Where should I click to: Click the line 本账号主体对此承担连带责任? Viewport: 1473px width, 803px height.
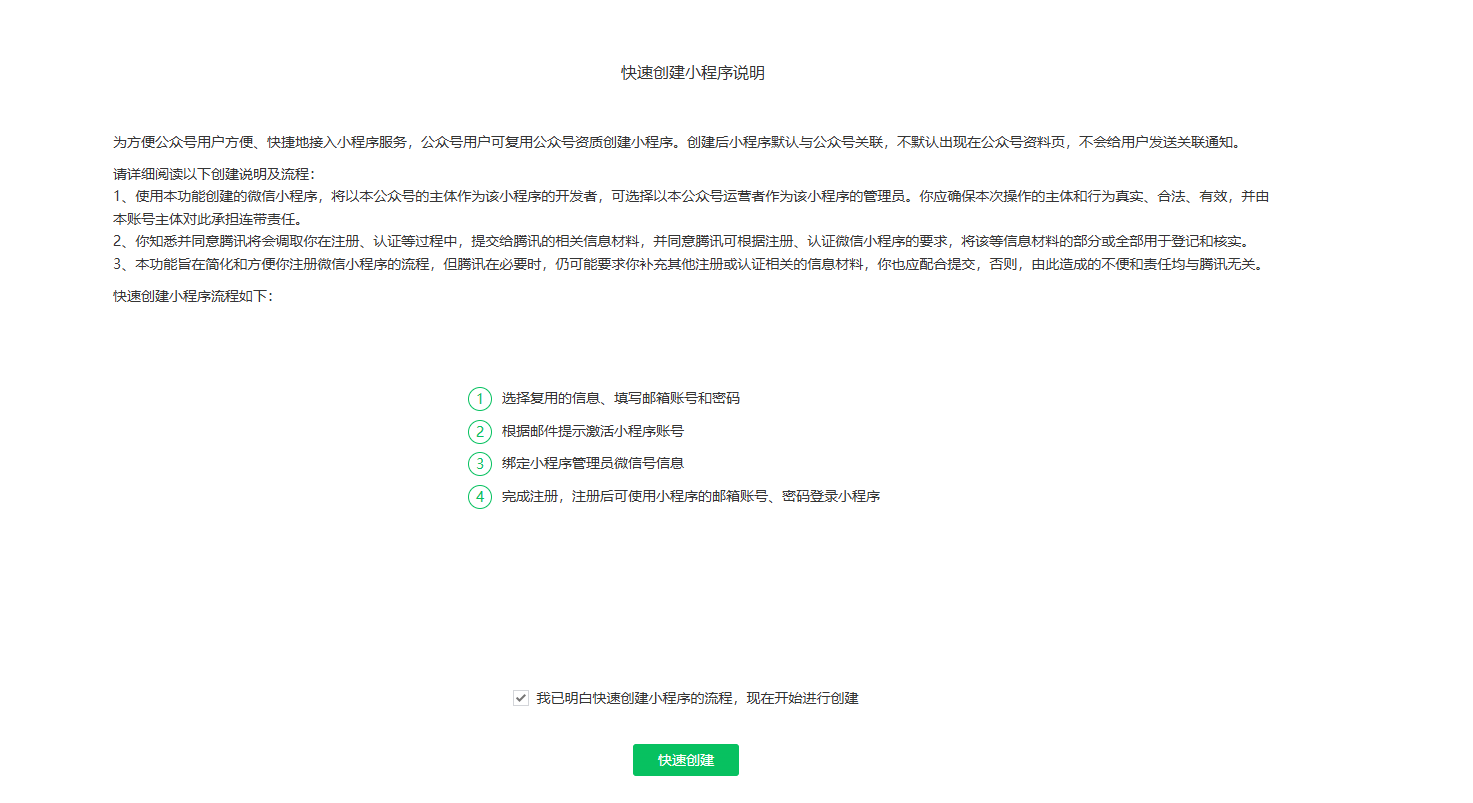pos(207,218)
